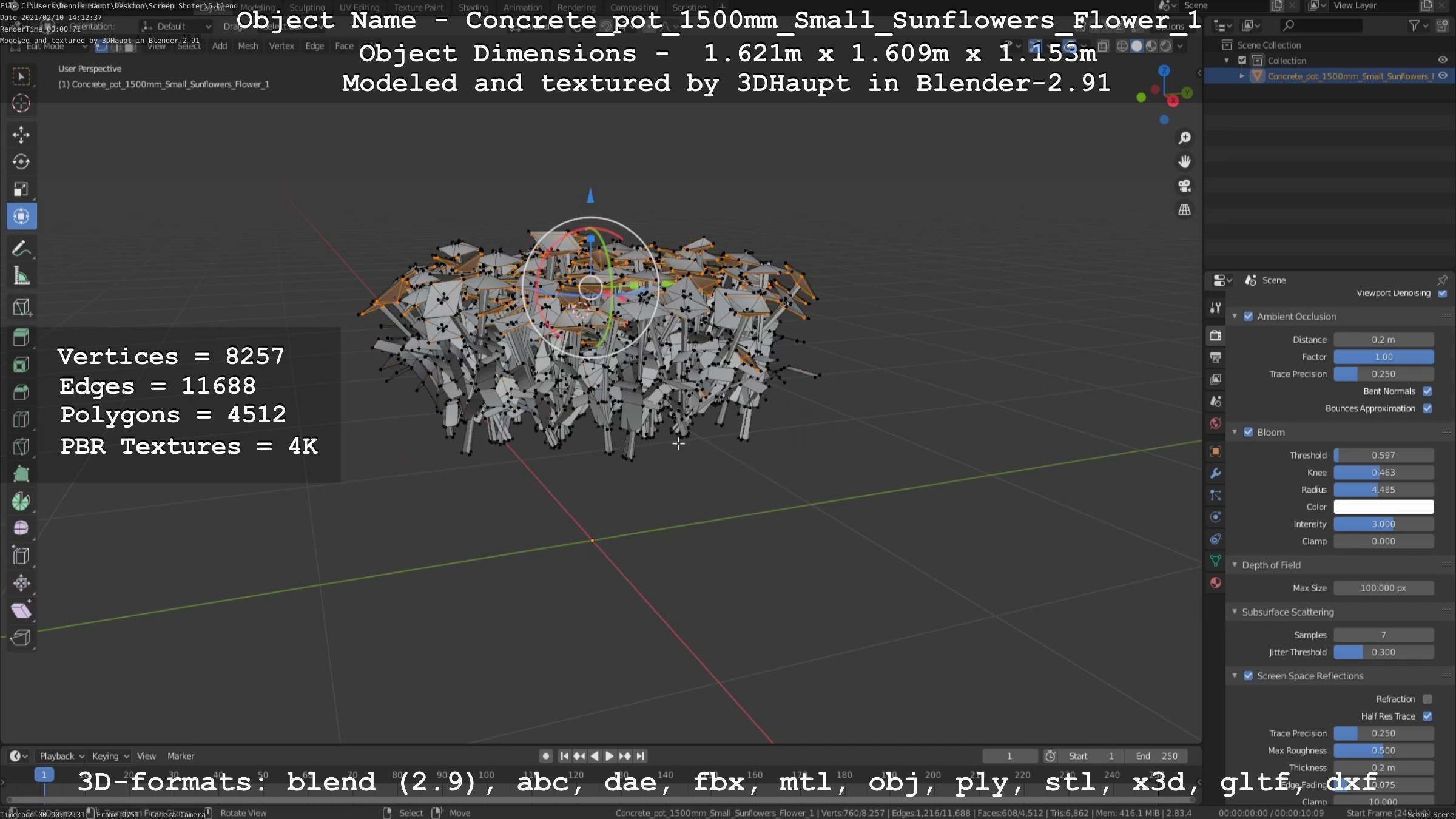
Task: Open the Vertex menu
Action: pos(281,46)
